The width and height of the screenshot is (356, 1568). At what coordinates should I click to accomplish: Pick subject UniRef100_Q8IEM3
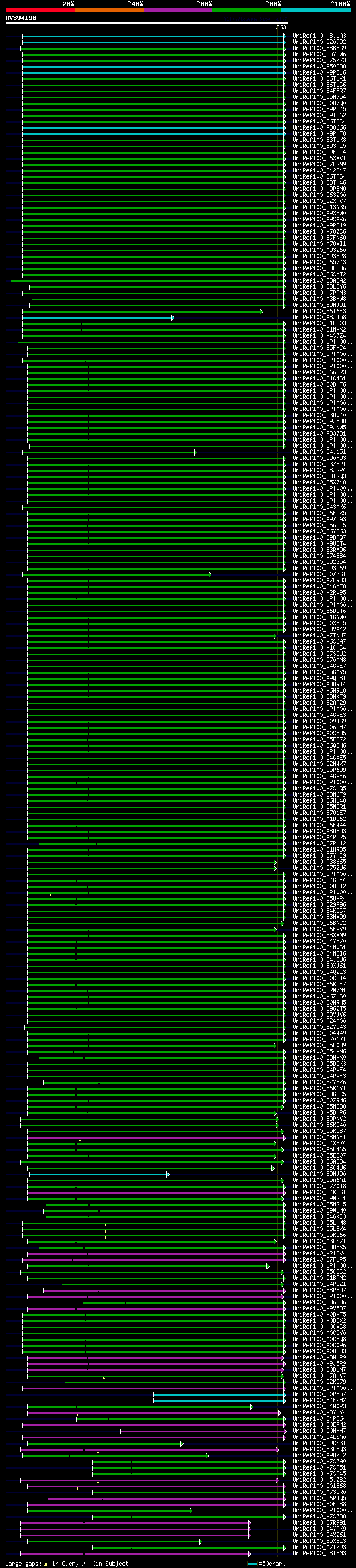(x=319, y=1553)
